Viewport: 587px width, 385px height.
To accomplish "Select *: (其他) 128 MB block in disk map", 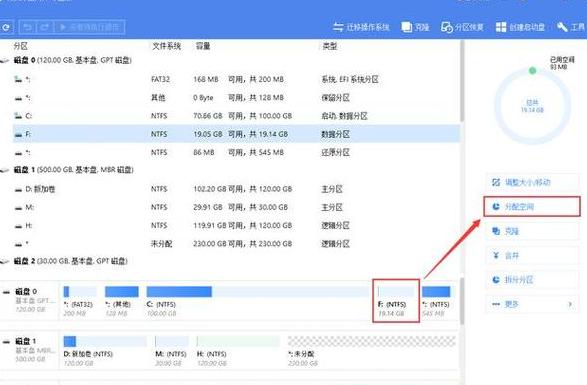I will (122, 301).
